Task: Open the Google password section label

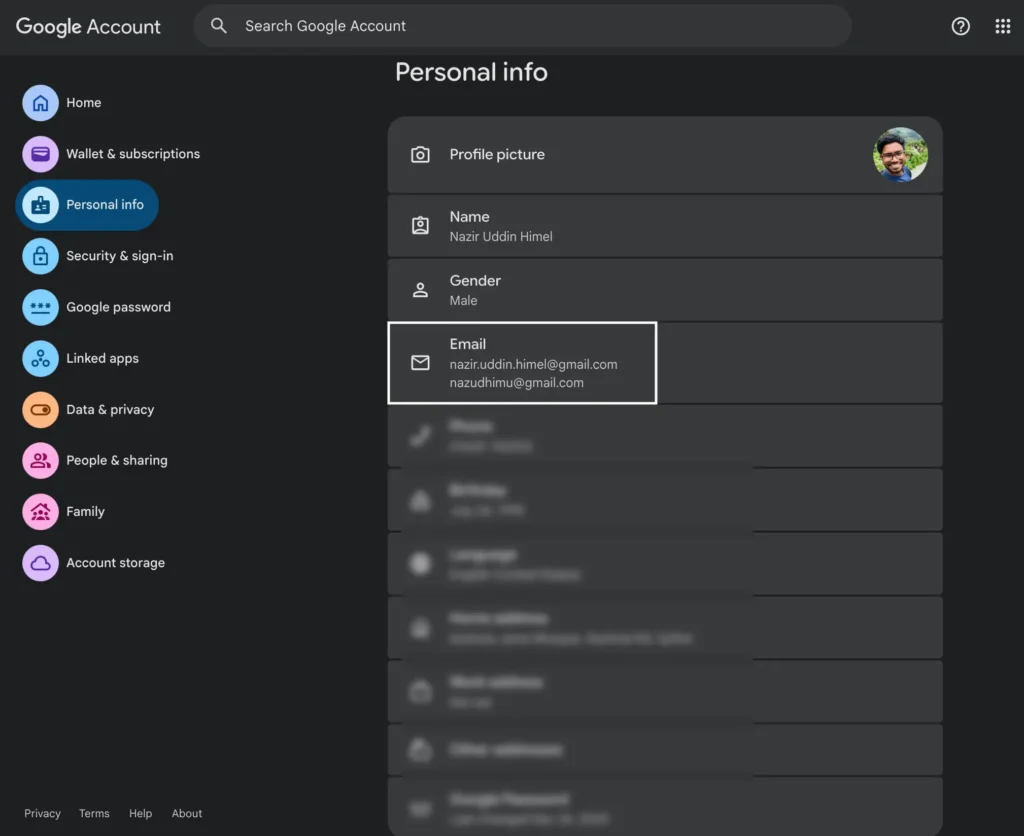Action: click(118, 307)
